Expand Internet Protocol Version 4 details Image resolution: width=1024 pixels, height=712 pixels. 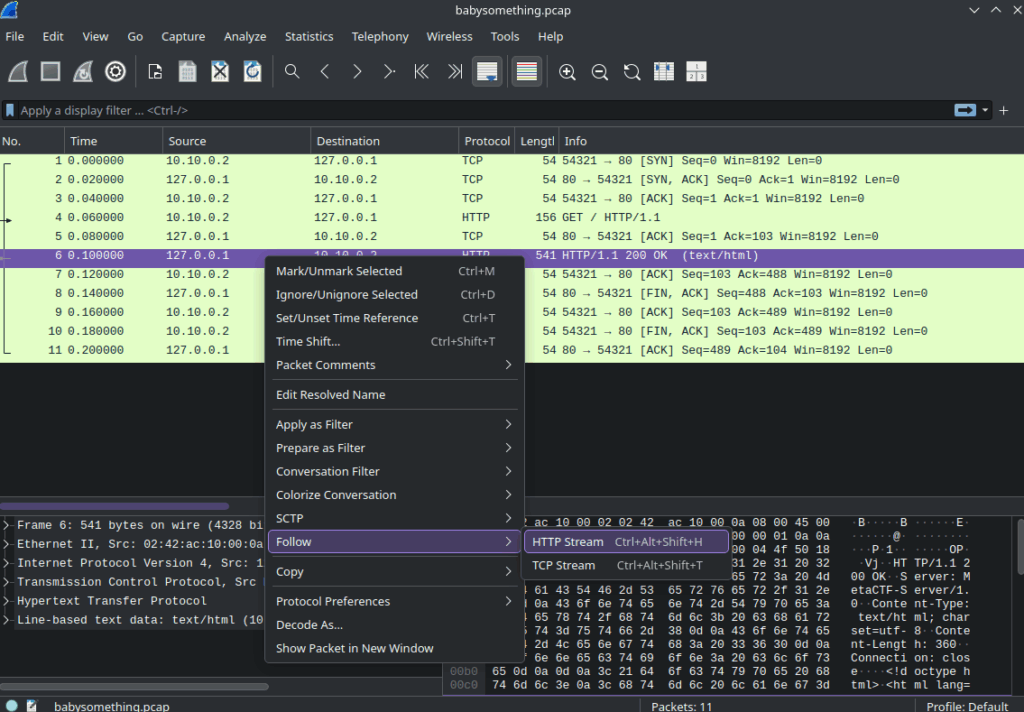[x=7, y=563]
